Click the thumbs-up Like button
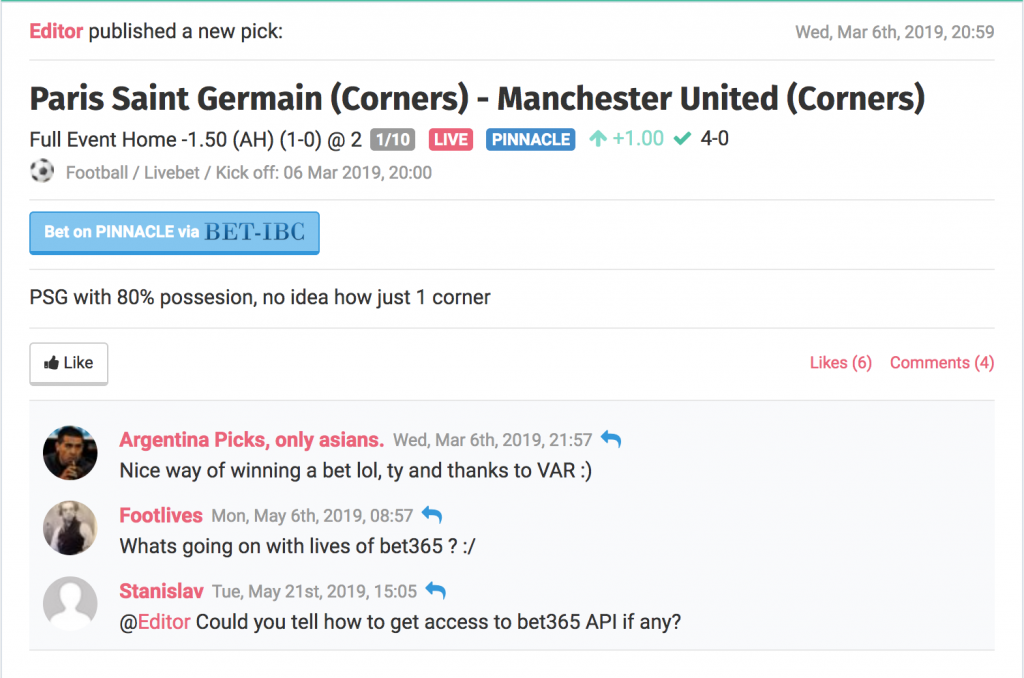This screenshot has height=678, width=1024. (x=69, y=363)
